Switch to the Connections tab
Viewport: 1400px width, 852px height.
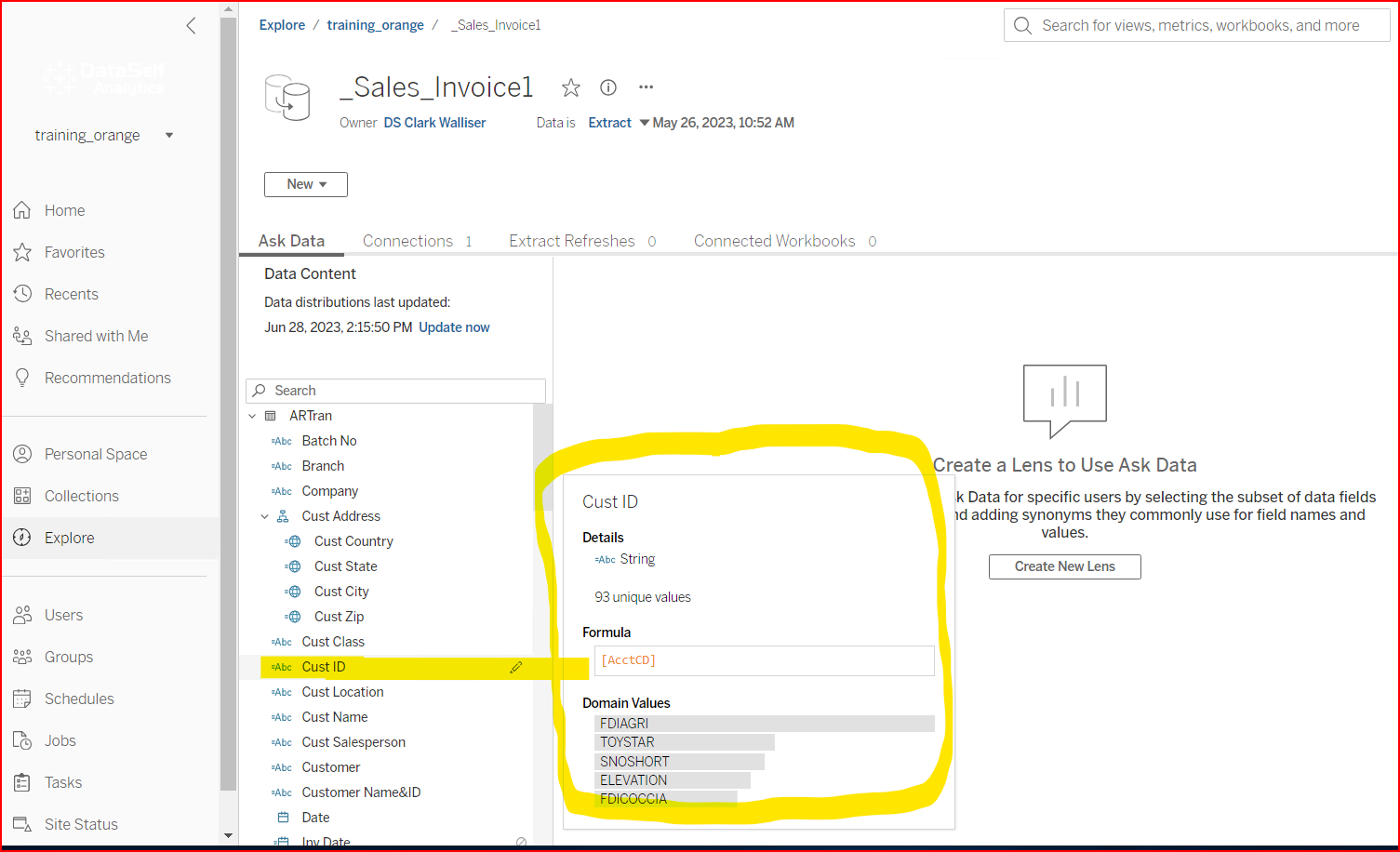[x=407, y=240]
